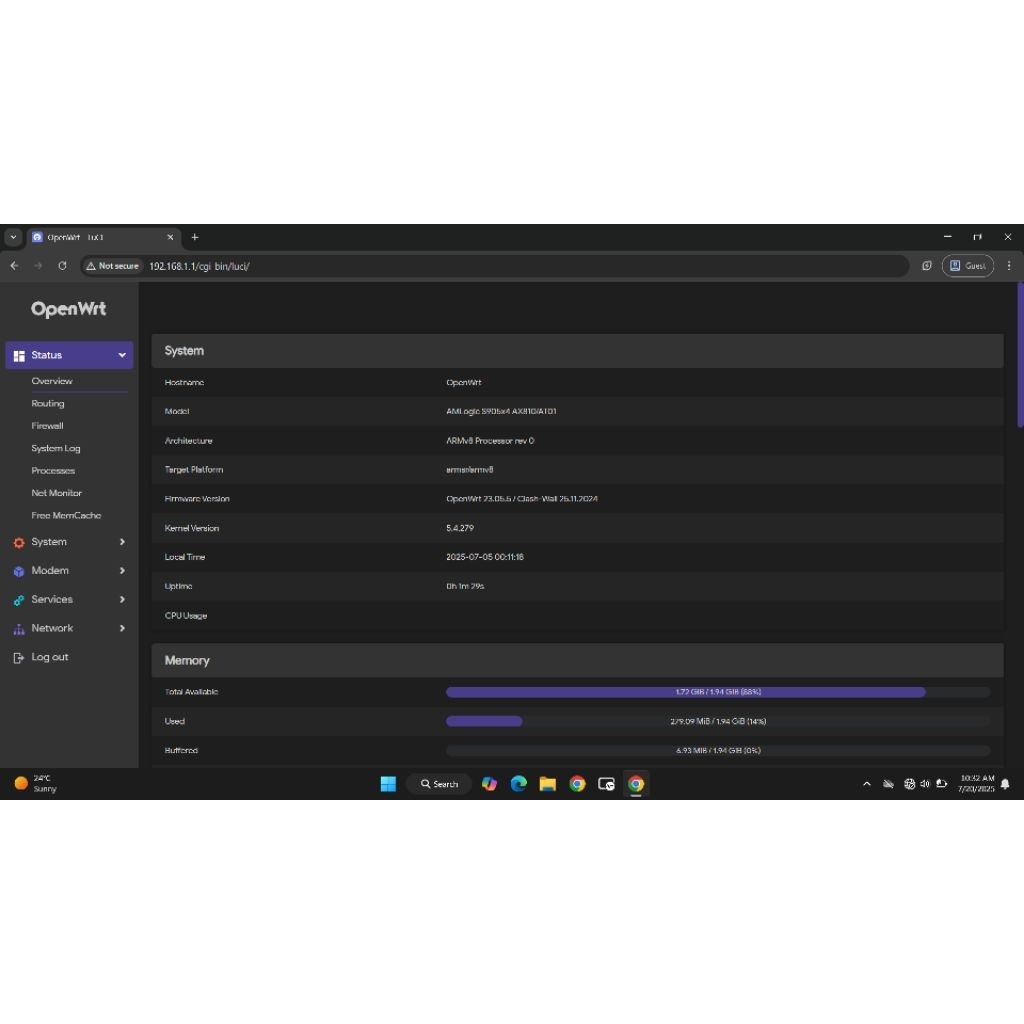
Task: Click the Model value AMLogic text
Action: (501, 411)
